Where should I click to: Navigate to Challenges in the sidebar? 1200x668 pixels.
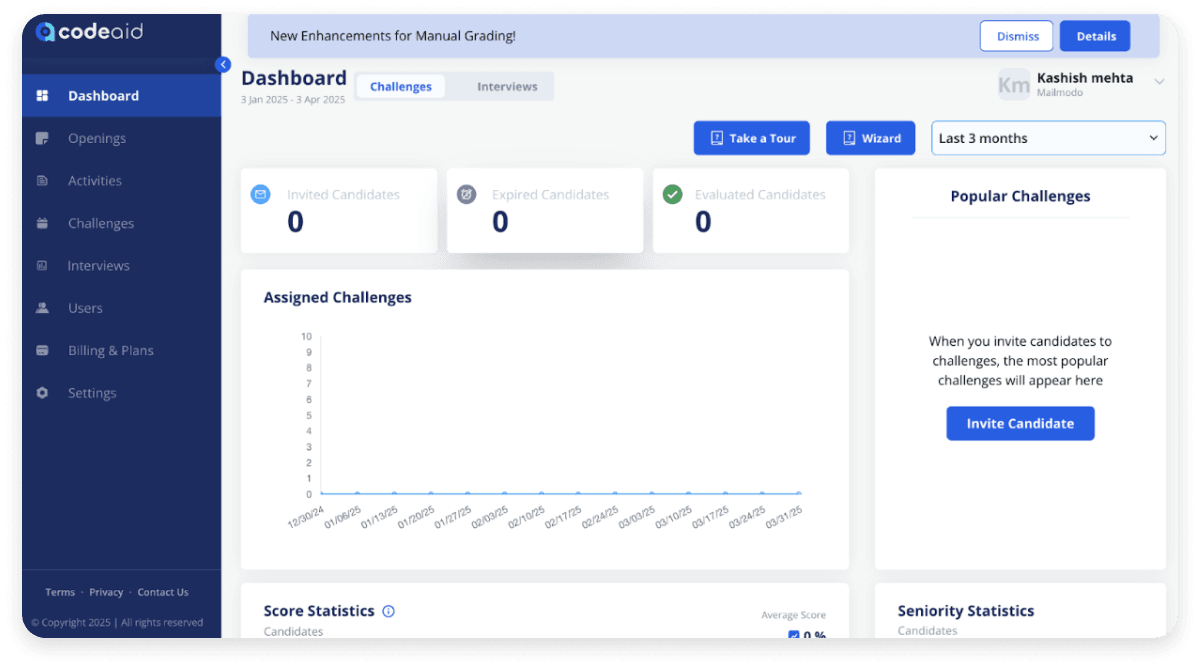121,223
